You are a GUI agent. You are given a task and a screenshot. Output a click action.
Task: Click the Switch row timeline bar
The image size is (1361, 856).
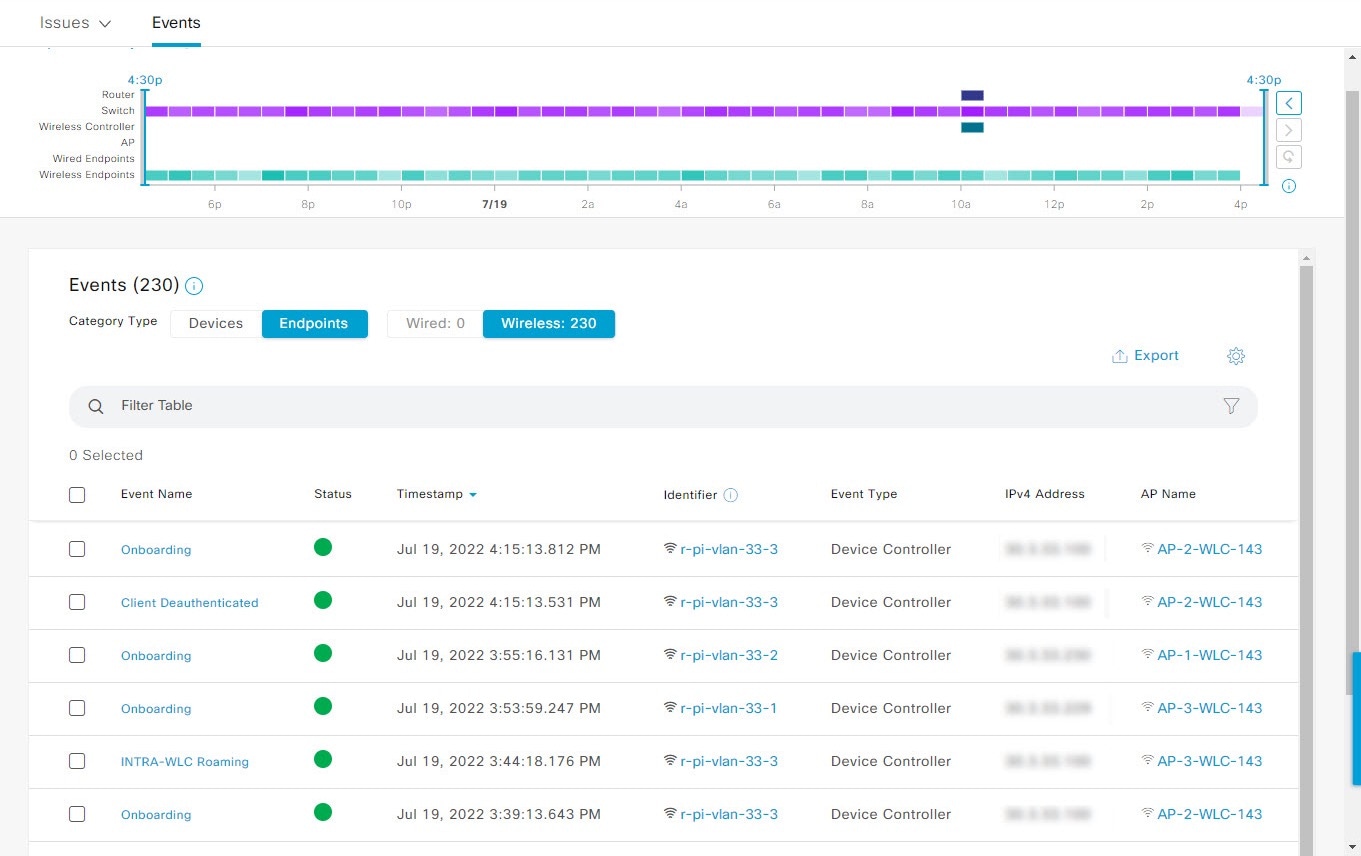tap(704, 111)
